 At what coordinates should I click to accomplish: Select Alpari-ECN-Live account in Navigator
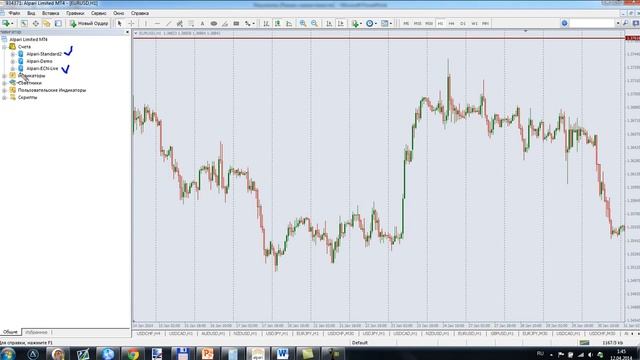tap(42, 69)
